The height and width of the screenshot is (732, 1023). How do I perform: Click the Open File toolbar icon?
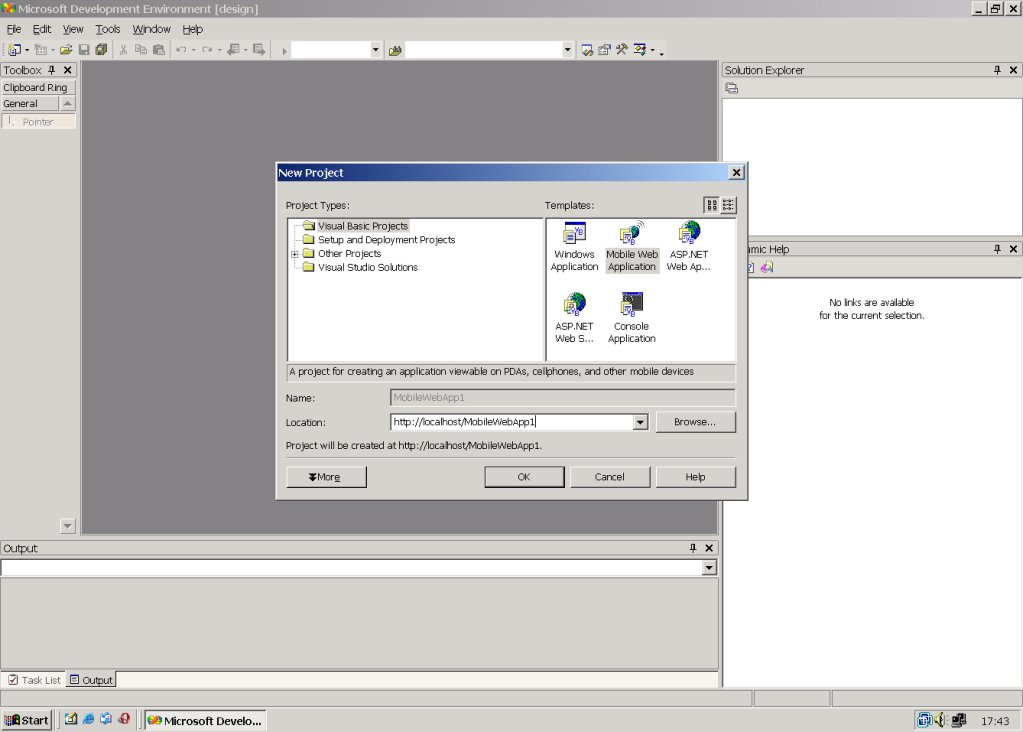pyautogui.click(x=66, y=50)
